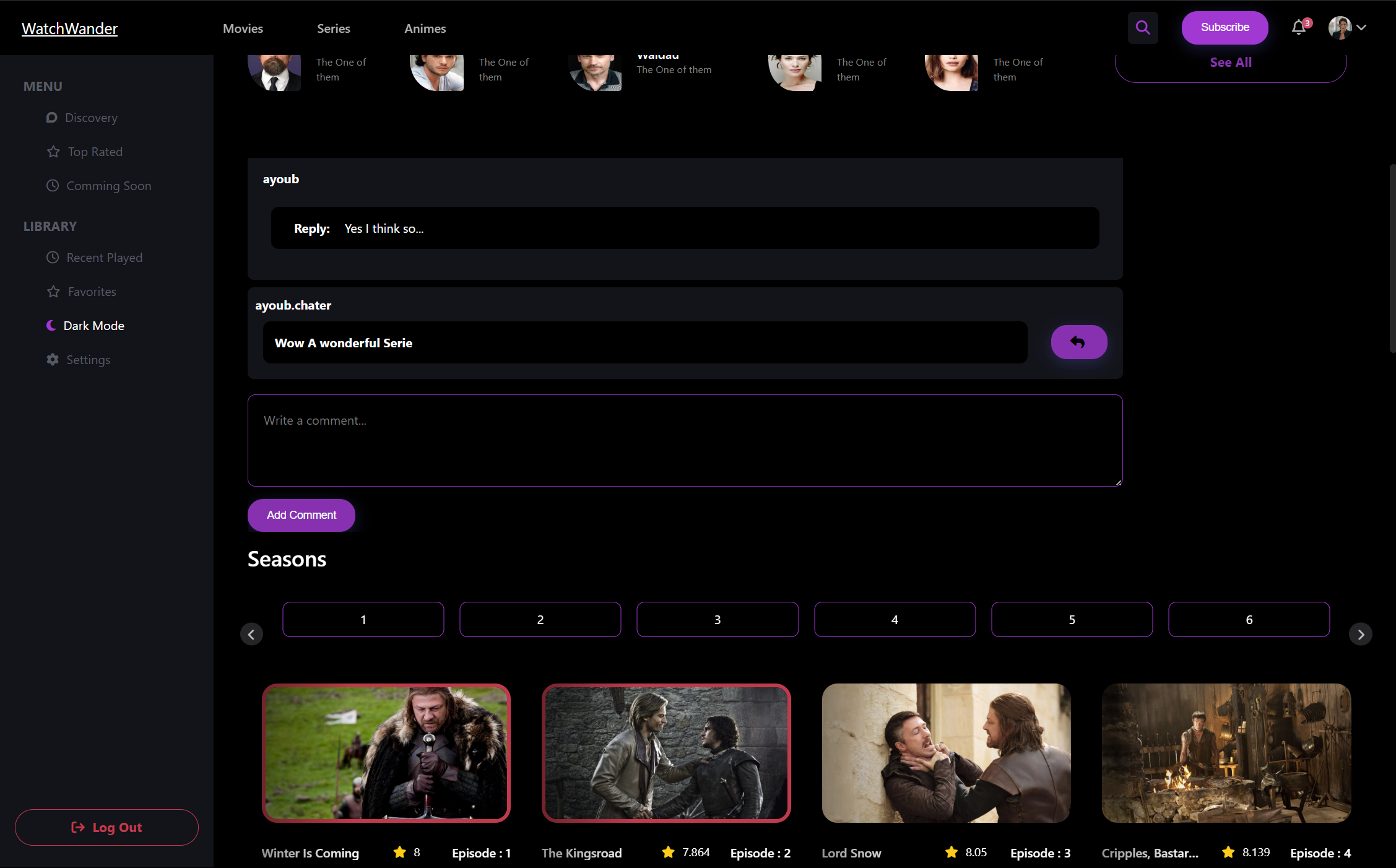The width and height of the screenshot is (1396, 868).
Task: Open the Series menu
Action: (333, 28)
